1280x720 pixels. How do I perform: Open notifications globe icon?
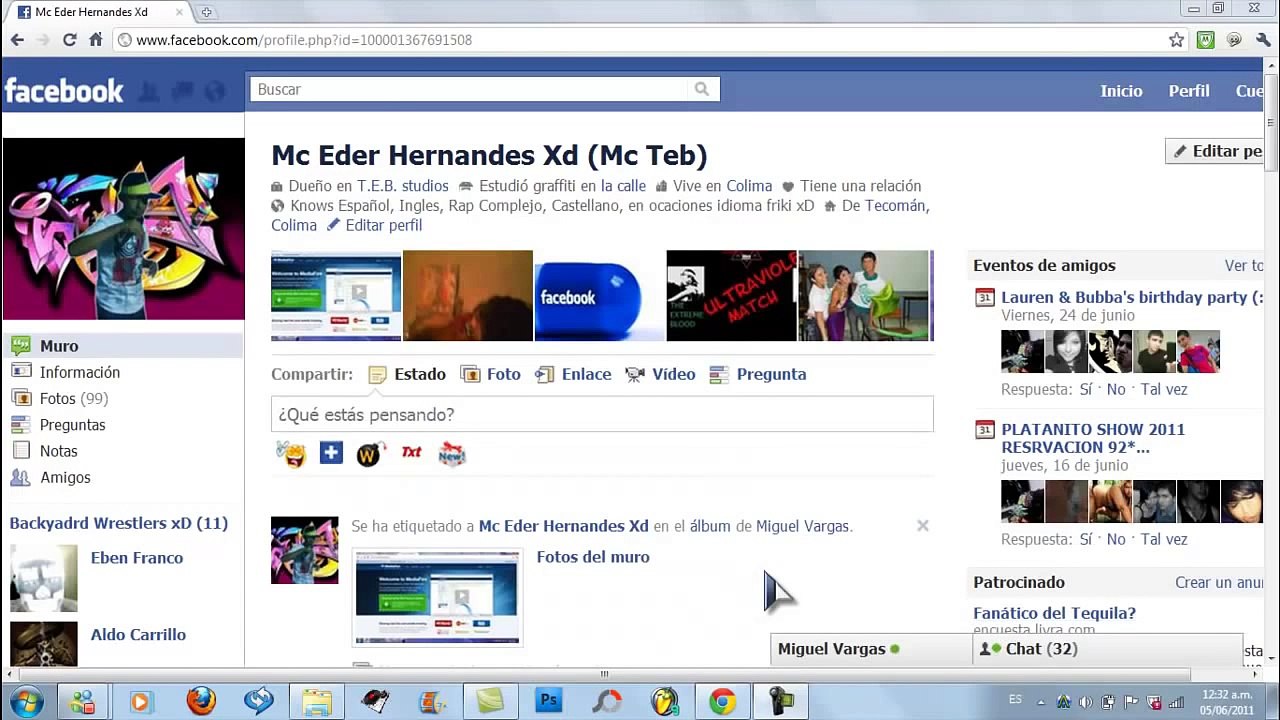215,91
